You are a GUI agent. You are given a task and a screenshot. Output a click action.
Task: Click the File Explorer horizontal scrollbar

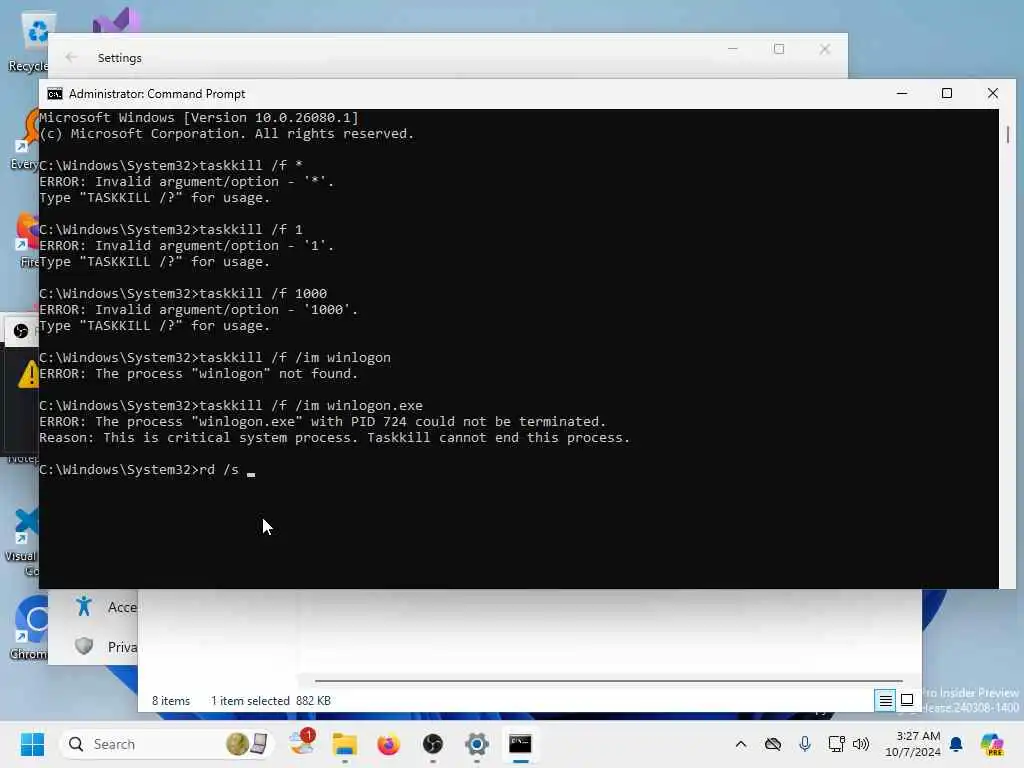(x=609, y=680)
